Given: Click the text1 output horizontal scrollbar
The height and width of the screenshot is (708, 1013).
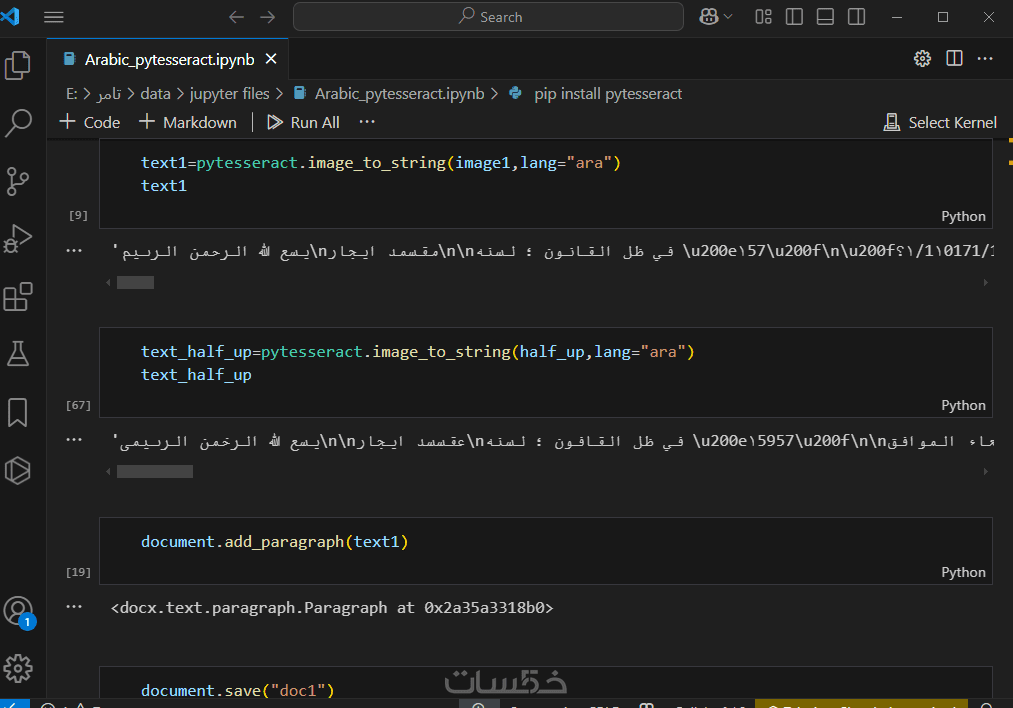Looking at the screenshot, I should pyautogui.click(x=136, y=283).
